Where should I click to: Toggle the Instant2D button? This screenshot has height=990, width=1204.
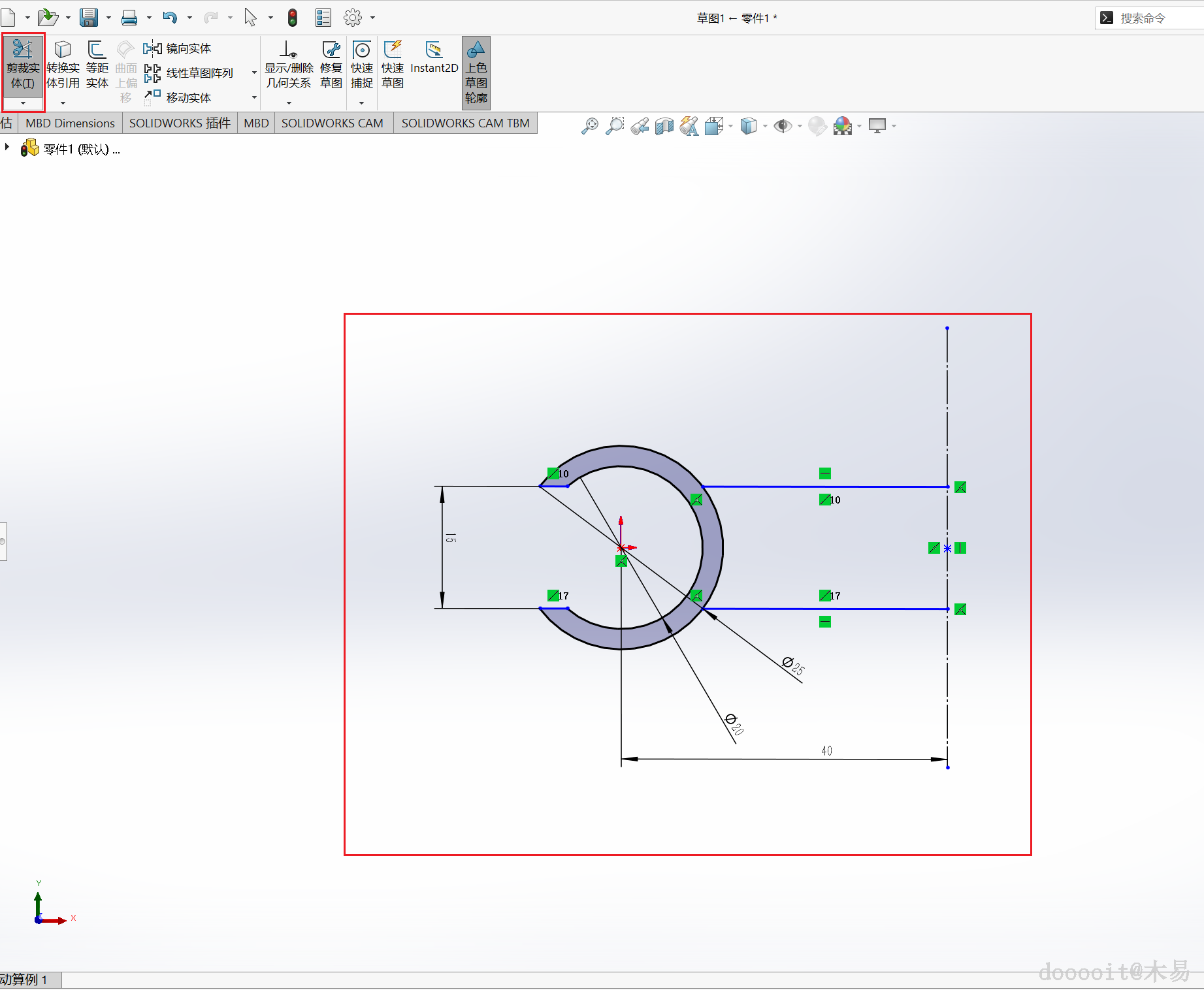[434, 58]
